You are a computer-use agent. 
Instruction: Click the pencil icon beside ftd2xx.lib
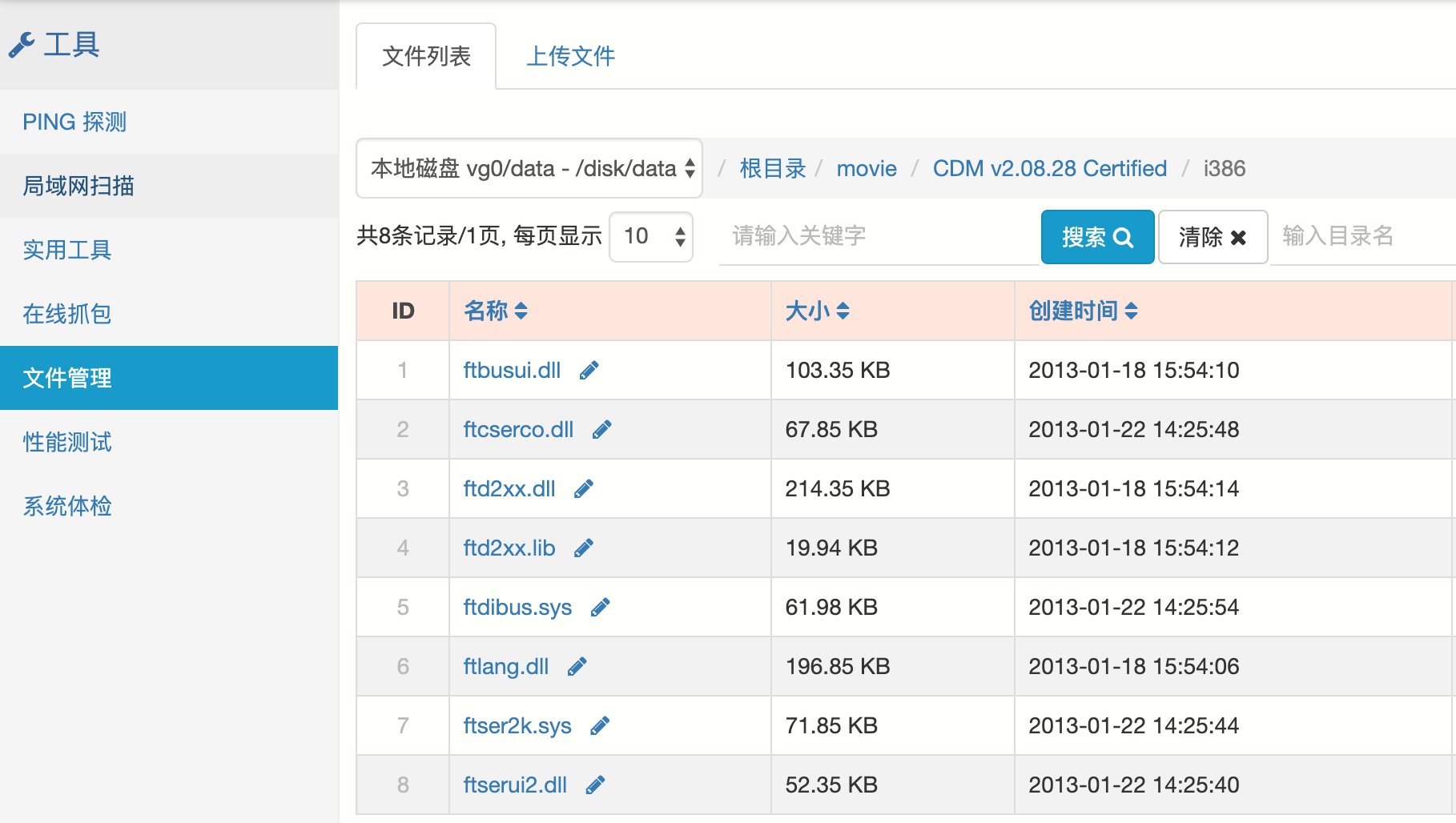584,548
